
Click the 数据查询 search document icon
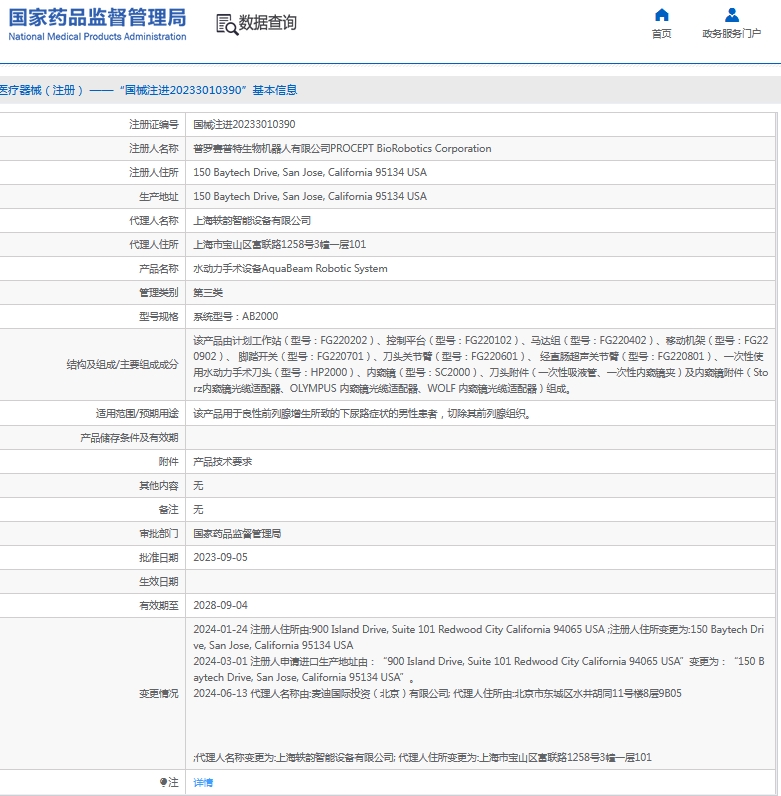pos(226,24)
